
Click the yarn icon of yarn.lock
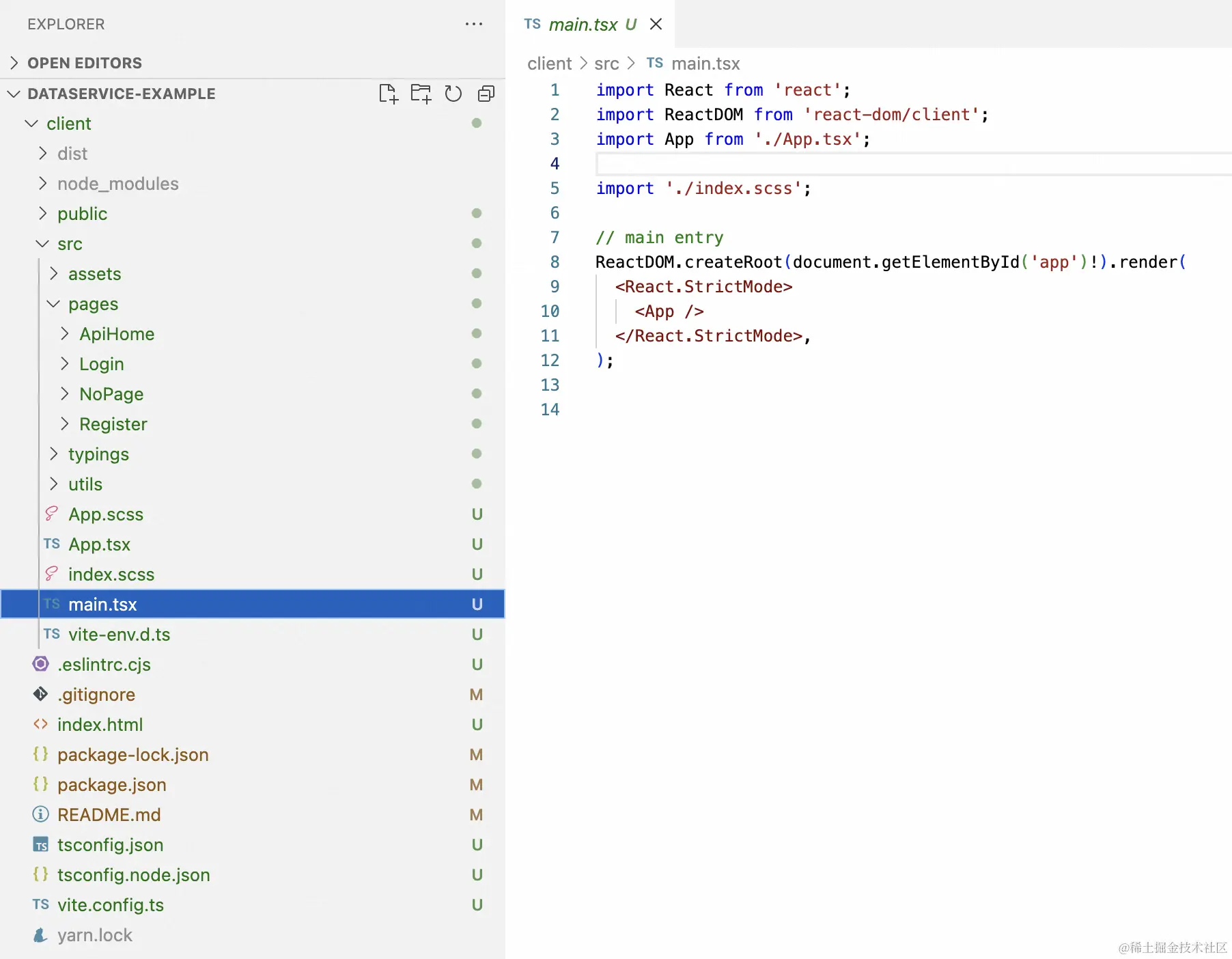tap(41, 934)
